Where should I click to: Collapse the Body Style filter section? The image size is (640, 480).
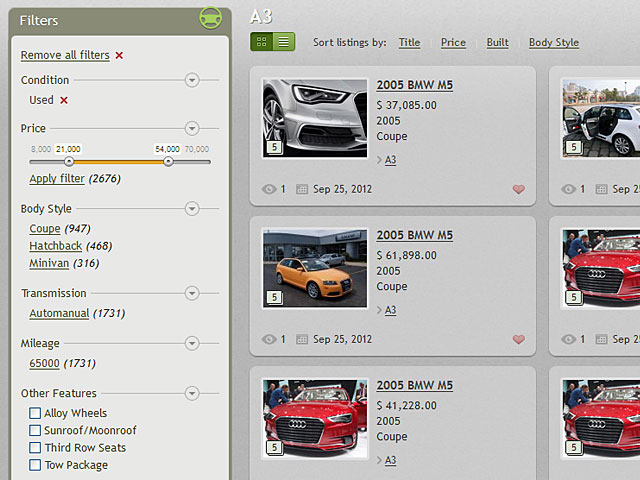click(192, 209)
